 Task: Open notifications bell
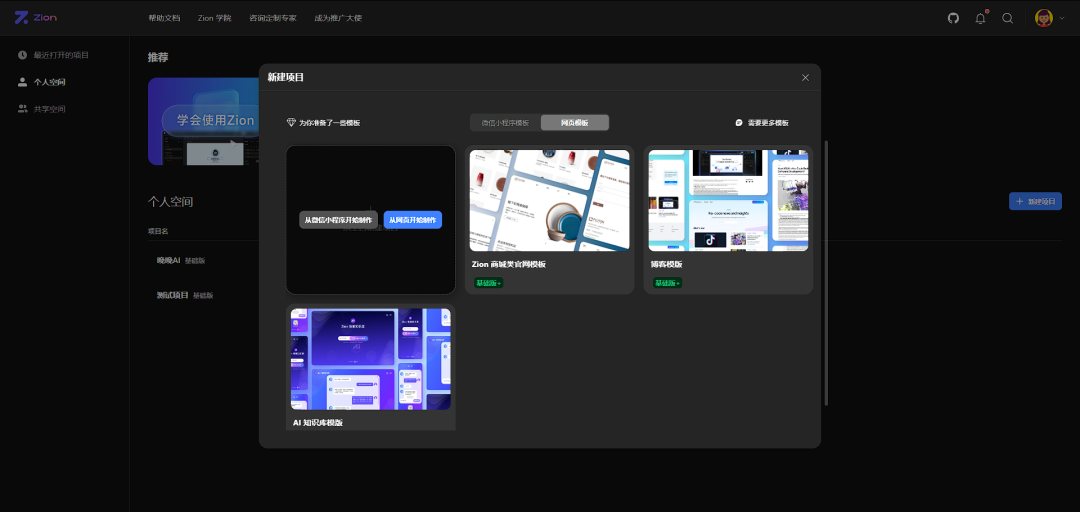pos(980,18)
